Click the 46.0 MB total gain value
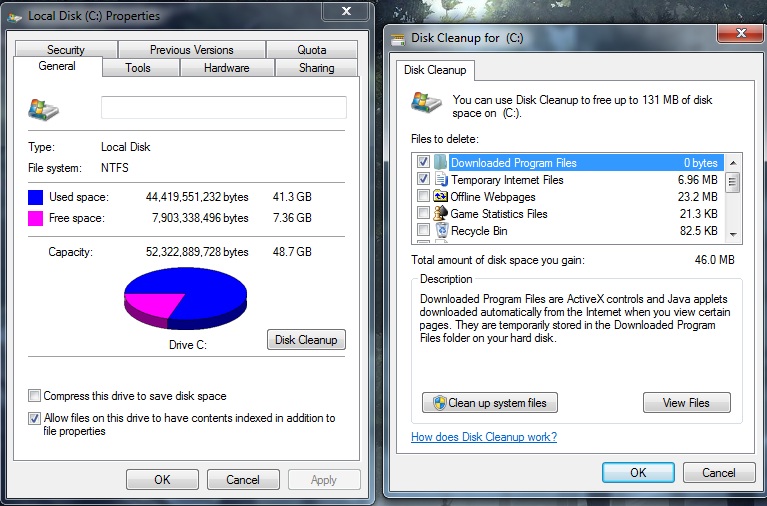 [x=715, y=259]
